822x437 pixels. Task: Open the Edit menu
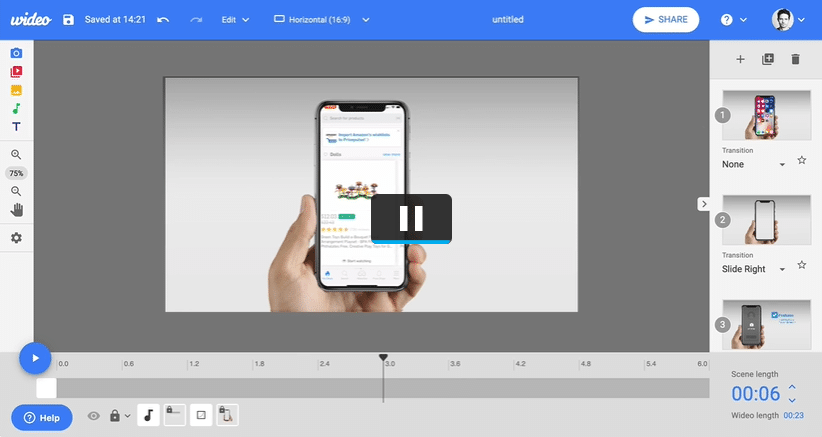coord(235,20)
